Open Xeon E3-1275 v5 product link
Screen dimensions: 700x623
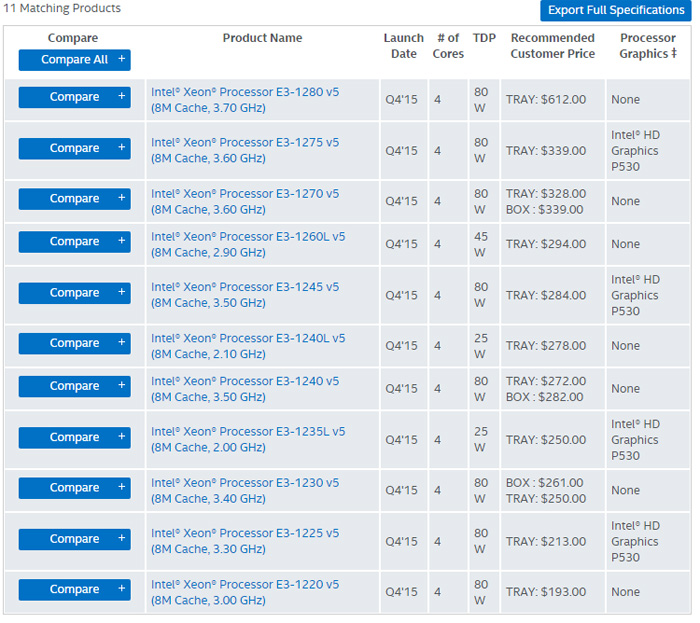pos(245,150)
